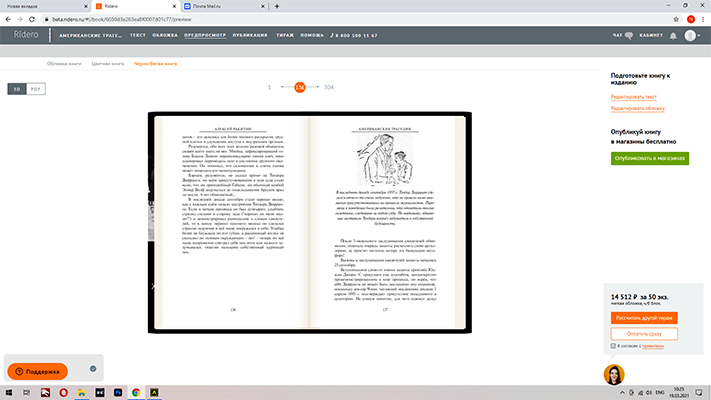
Task: Click the left book page to flip back
Action: 232,222
